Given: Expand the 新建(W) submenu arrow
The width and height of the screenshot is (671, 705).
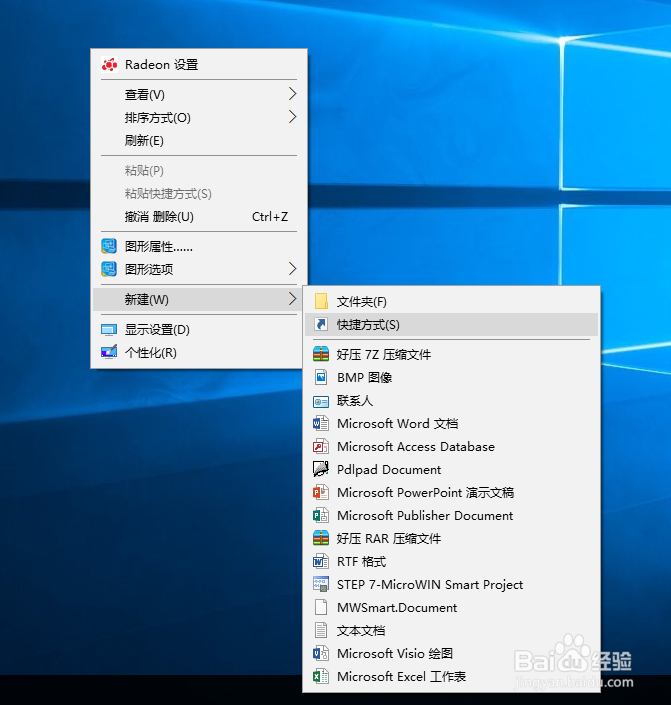Looking at the screenshot, I should click(x=292, y=299).
